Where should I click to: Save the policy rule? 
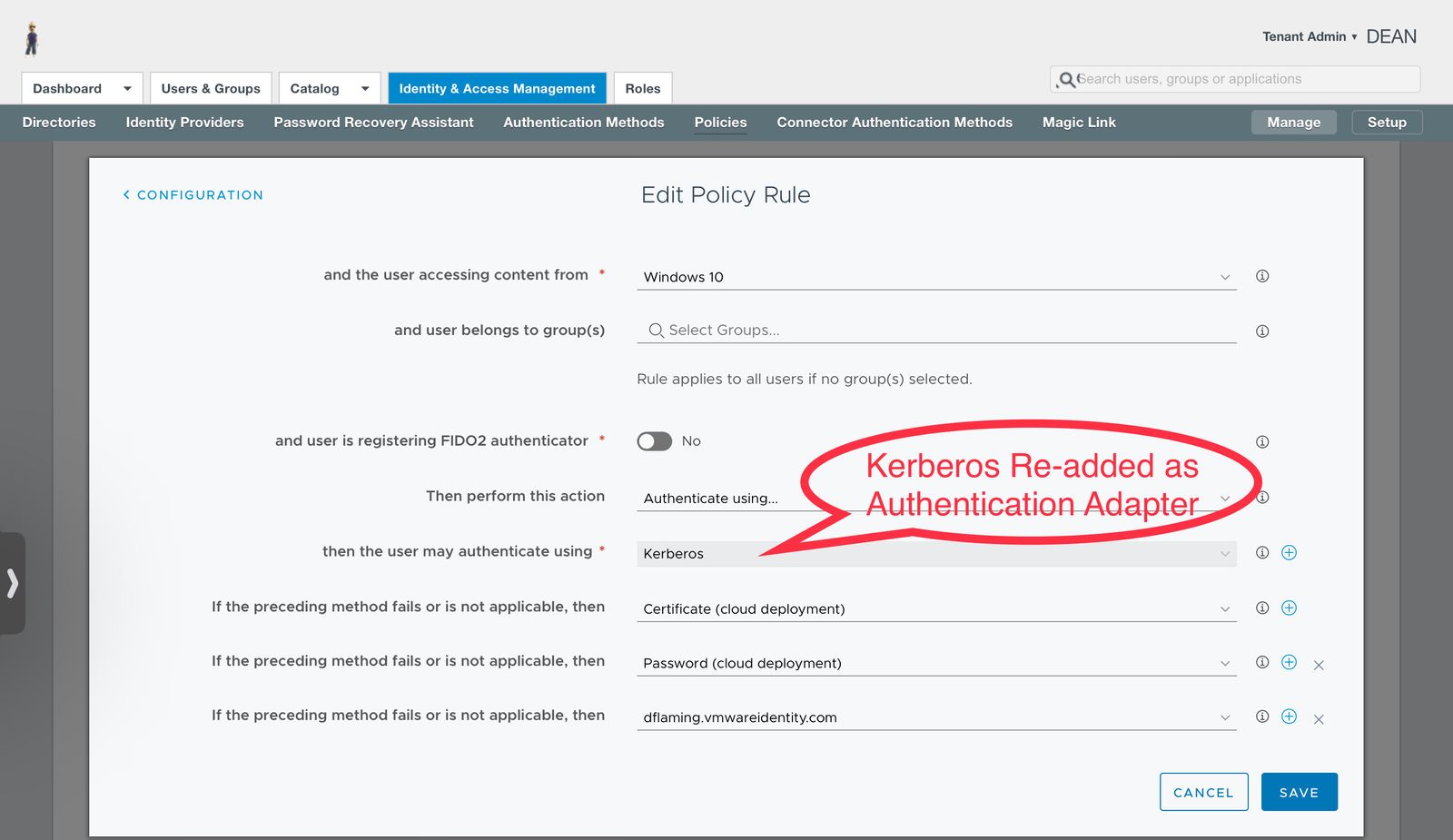pyautogui.click(x=1299, y=792)
